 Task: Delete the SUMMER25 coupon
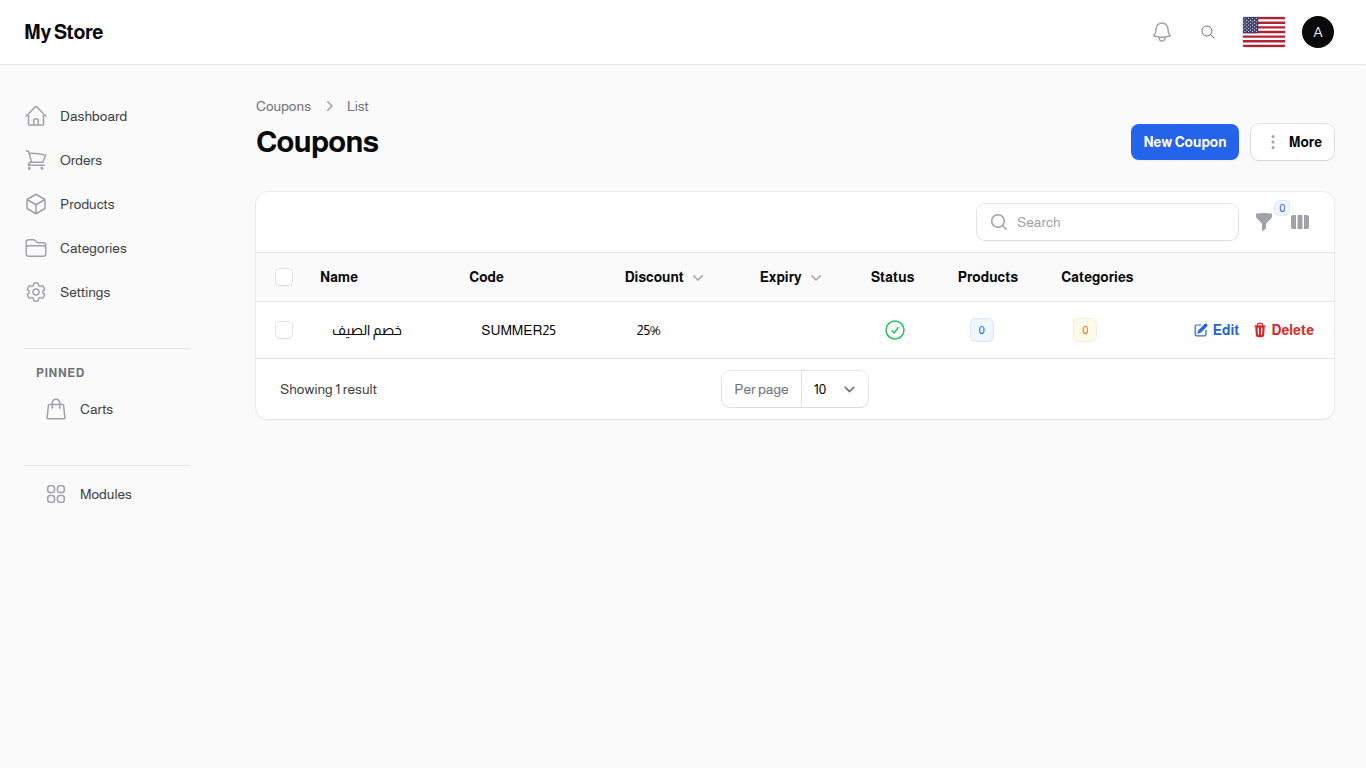tap(1283, 330)
